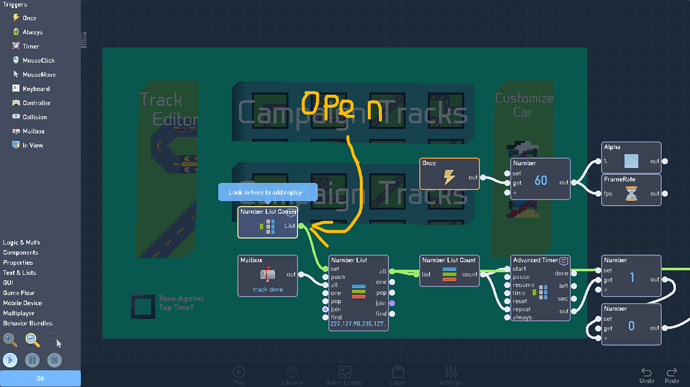690x387 pixels.
Task: Pick the MouseClick trigger
Action: tap(33, 60)
